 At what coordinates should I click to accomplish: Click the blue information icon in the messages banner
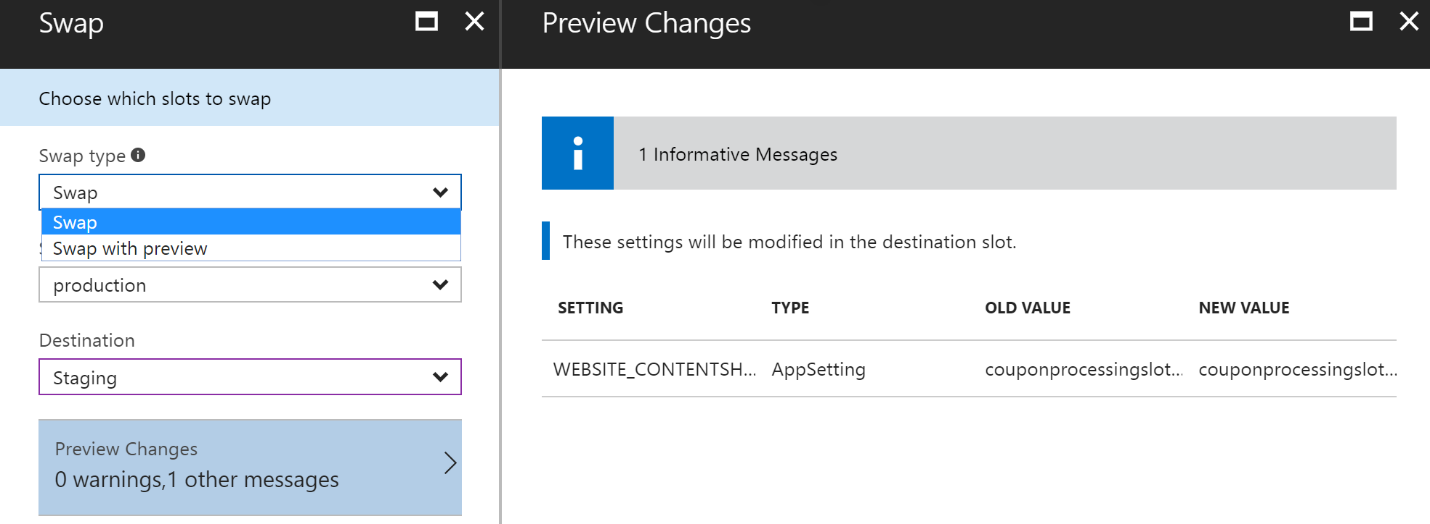577,154
